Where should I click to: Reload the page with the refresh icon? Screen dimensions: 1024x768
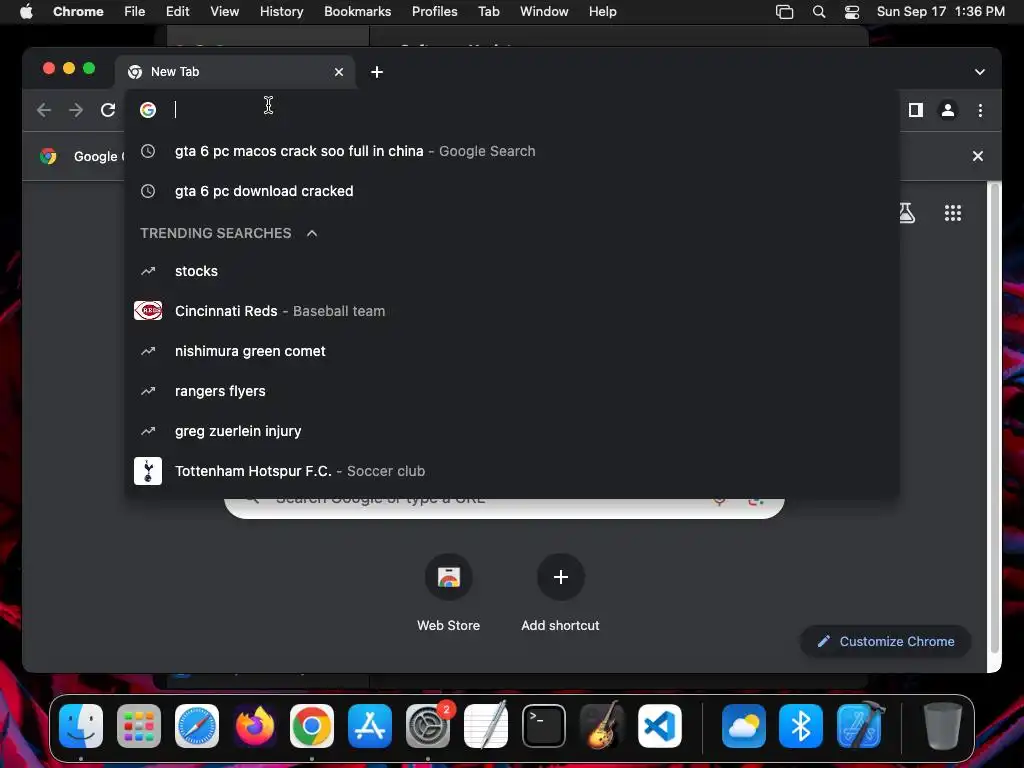point(108,110)
